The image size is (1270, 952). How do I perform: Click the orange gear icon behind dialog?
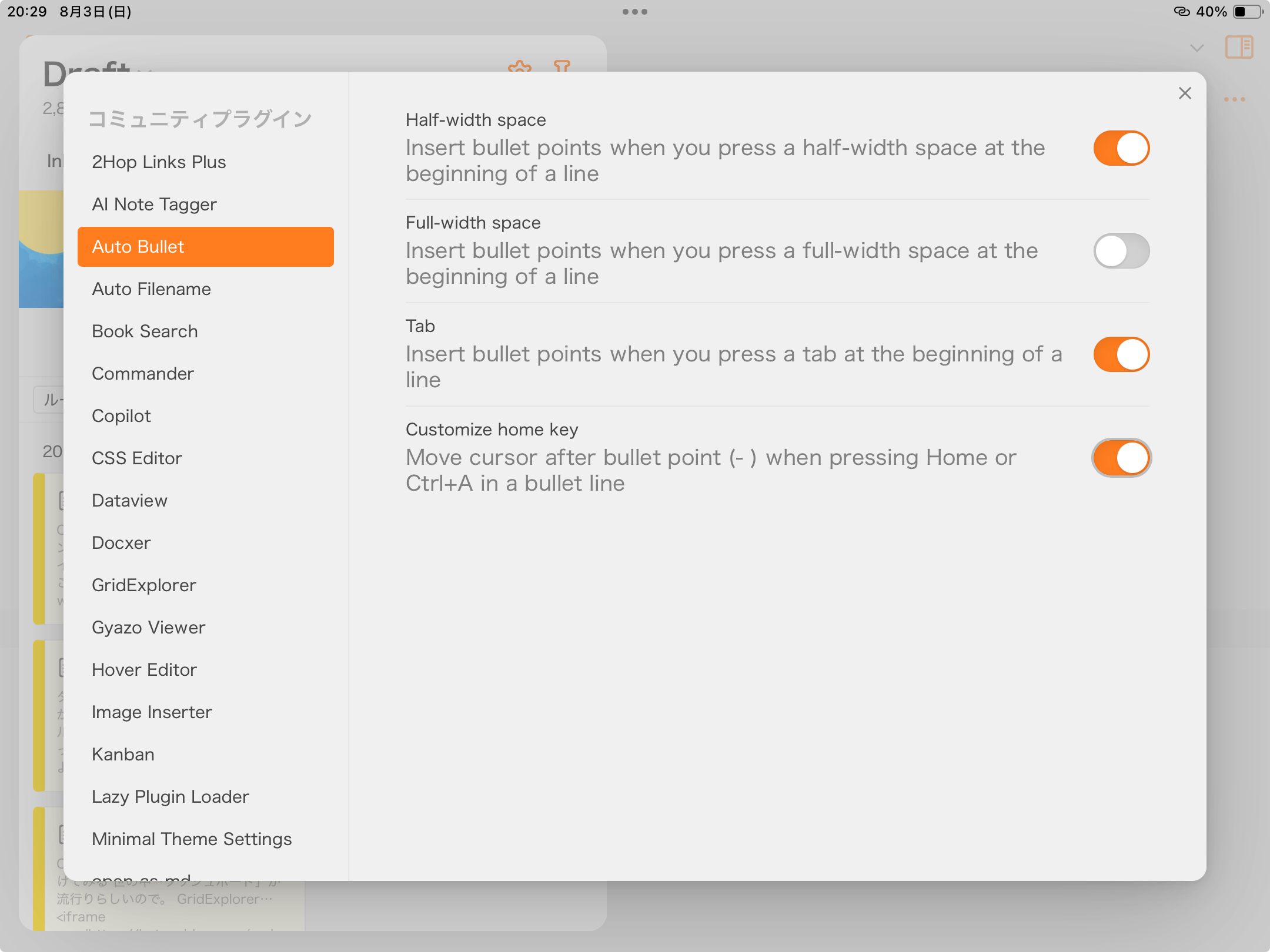[520, 66]
